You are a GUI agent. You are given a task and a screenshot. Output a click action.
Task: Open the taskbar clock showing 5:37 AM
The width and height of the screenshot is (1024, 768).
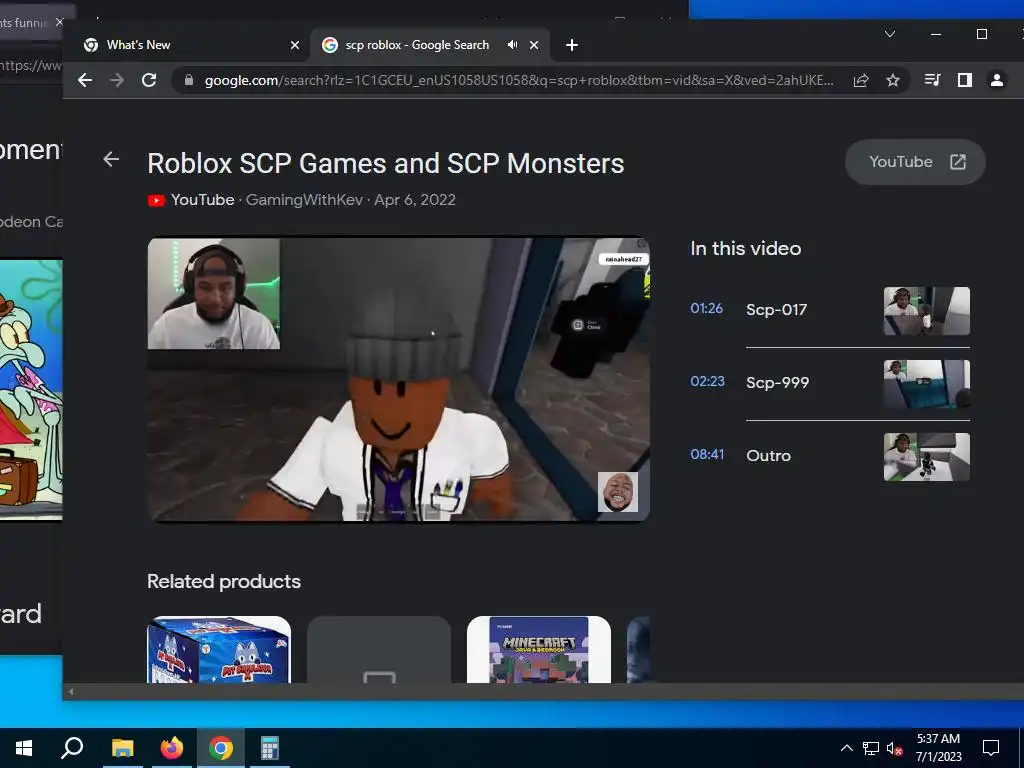tap(938, 748)
